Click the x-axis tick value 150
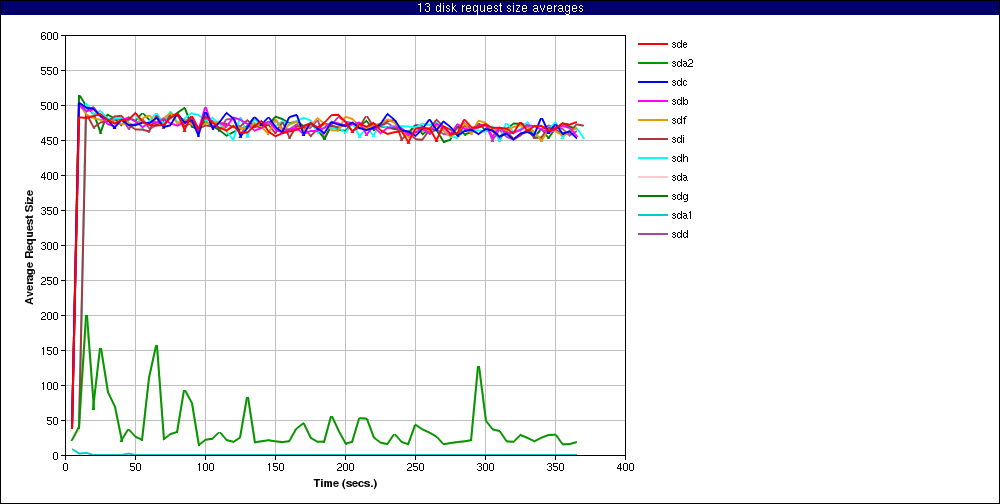Screen dimensions: 1000x504 pyautogui.click(x=276, y=467)
